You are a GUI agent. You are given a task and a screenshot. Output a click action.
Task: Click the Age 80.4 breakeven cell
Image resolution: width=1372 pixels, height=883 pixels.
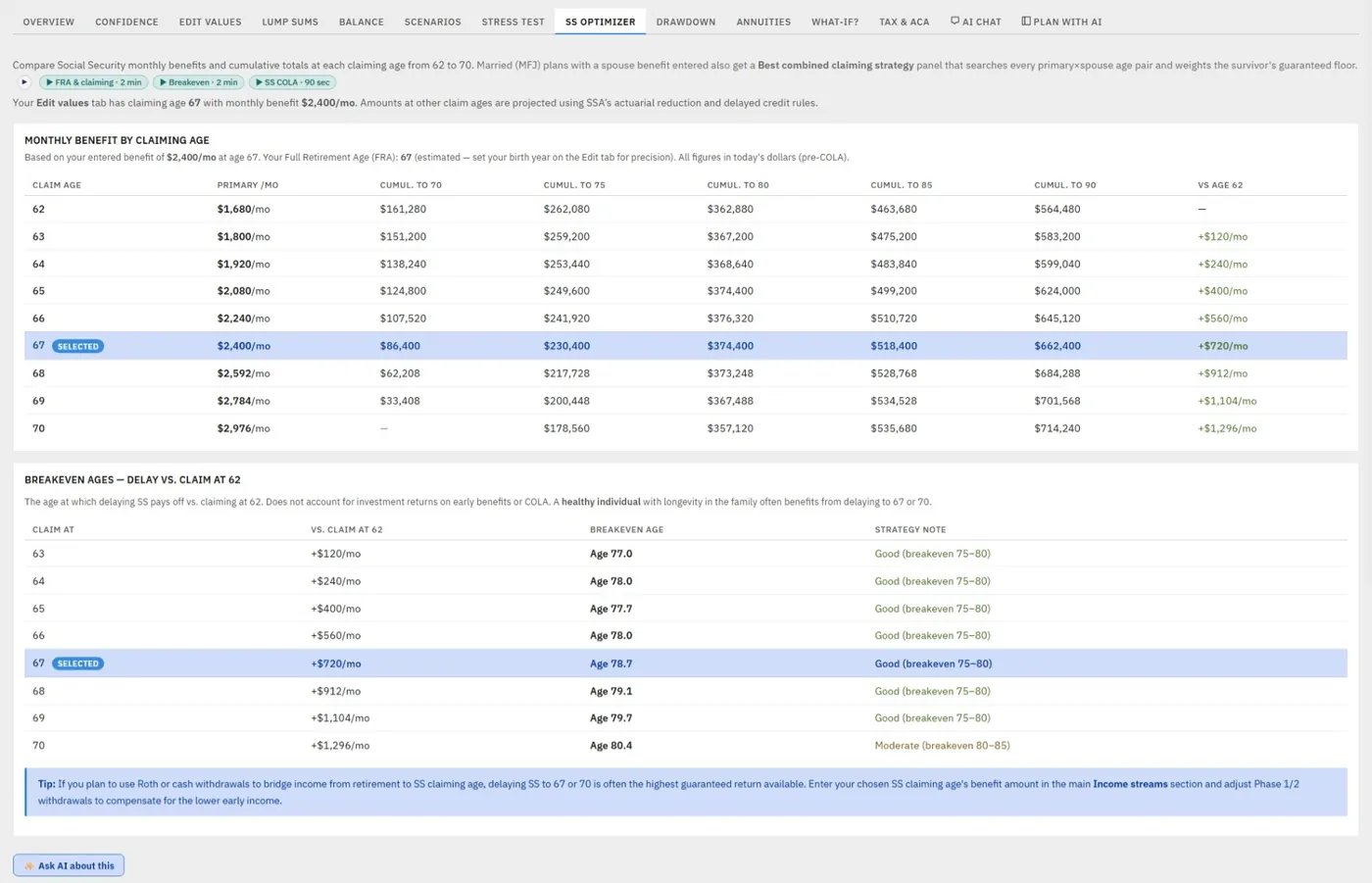[611, 746]
